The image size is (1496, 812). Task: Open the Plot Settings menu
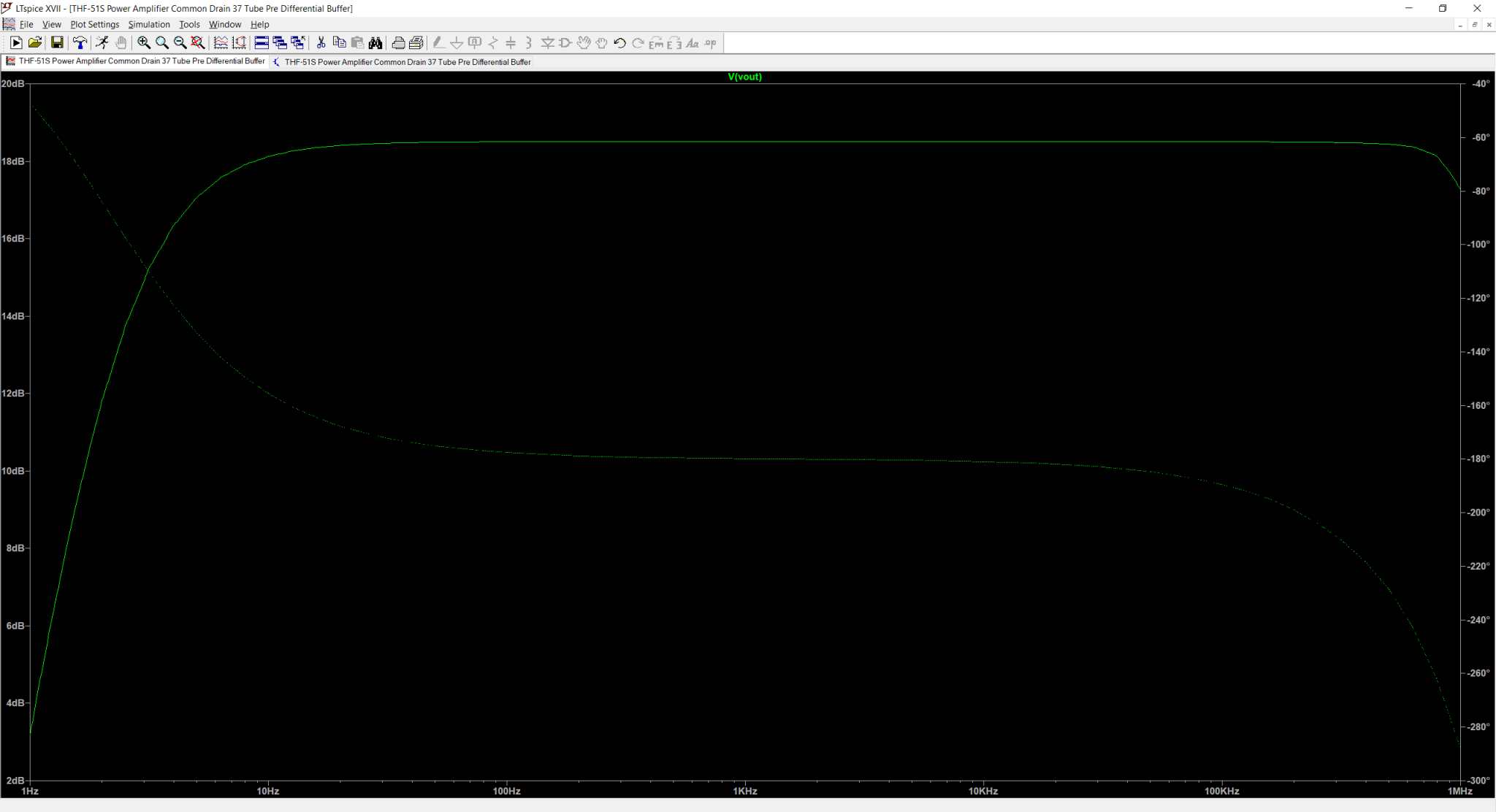(x=95, y=24)
